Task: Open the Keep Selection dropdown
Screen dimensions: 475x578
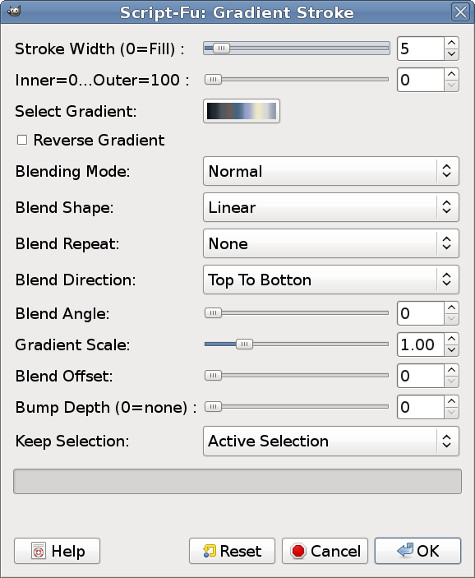Action: 331,441
